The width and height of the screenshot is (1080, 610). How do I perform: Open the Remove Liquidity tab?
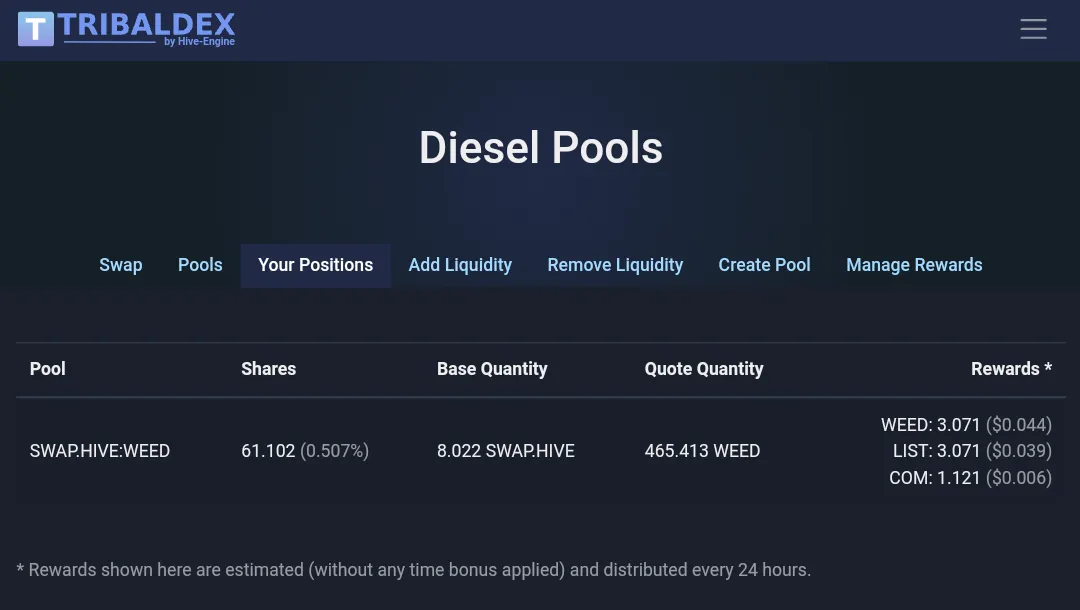(615, 265)
